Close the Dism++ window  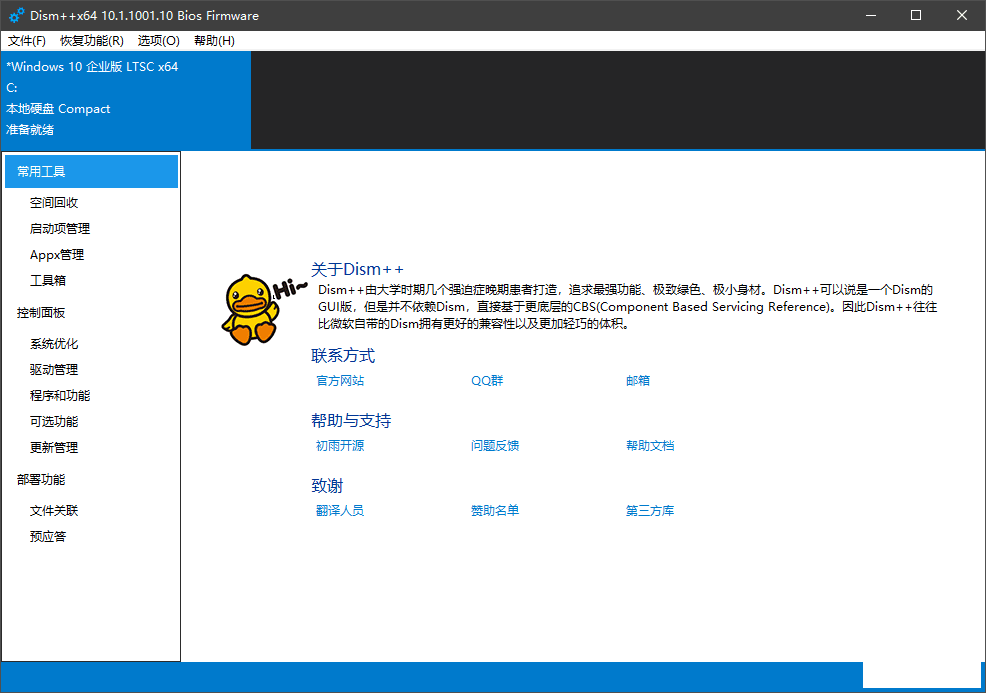pos(962,15)
